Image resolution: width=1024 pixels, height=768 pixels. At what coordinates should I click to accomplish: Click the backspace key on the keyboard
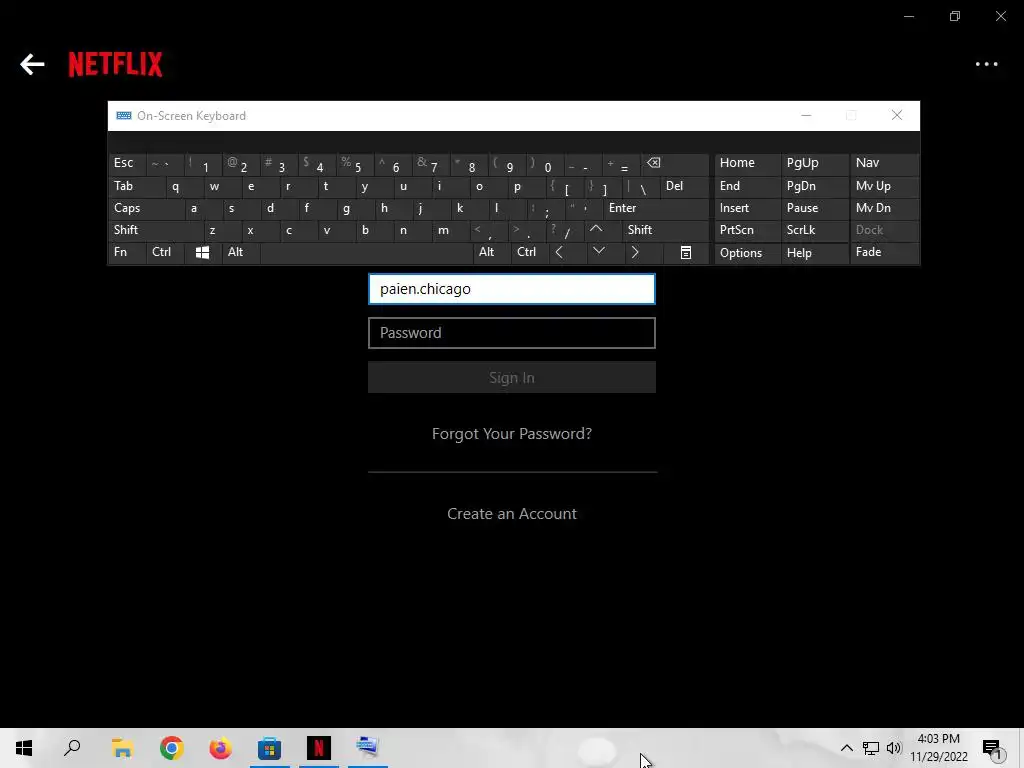point(677,163)
